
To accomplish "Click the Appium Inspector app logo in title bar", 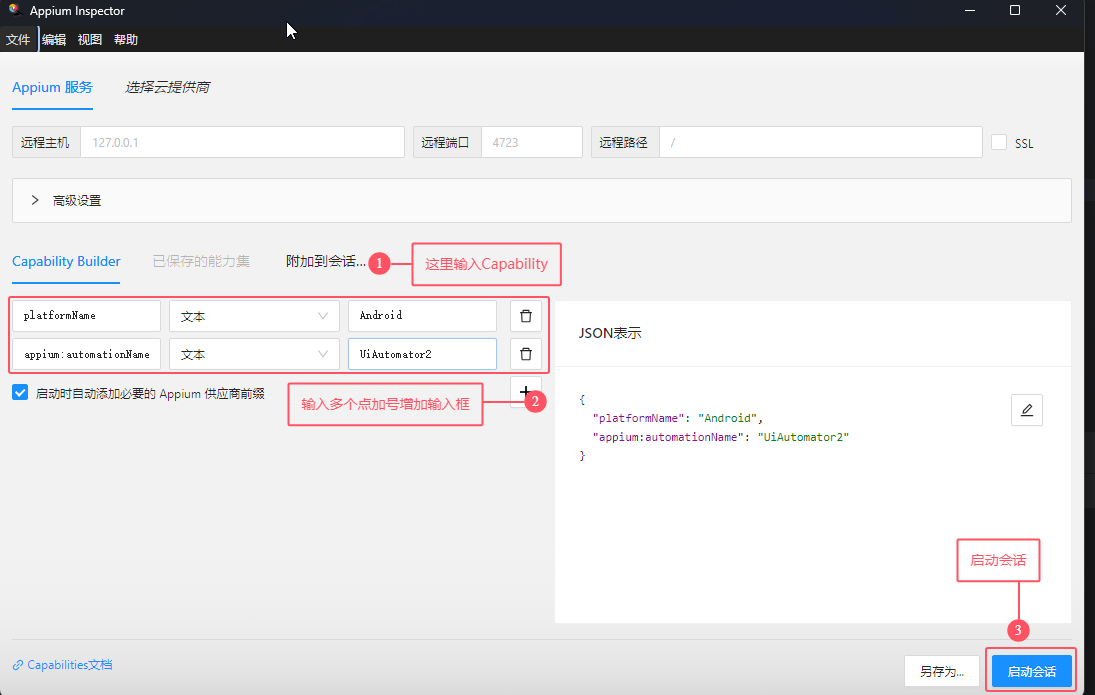I will pyautogui.click(x=15, y=10).
